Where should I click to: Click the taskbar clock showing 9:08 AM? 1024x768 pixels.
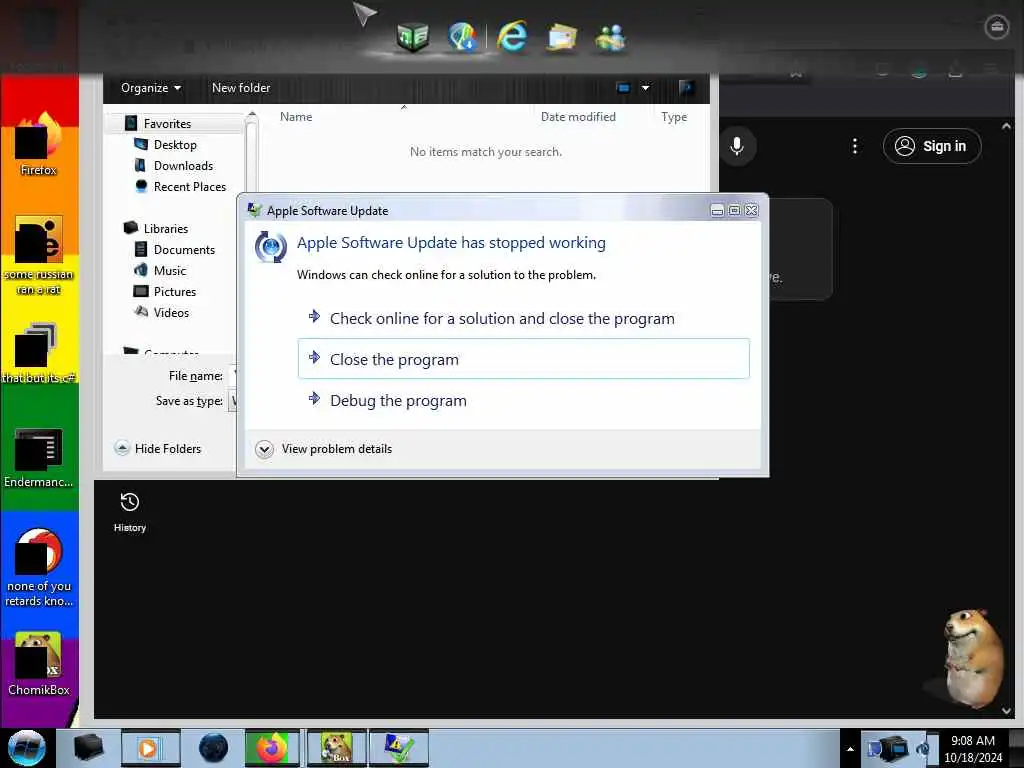click(x=973, y=748)
